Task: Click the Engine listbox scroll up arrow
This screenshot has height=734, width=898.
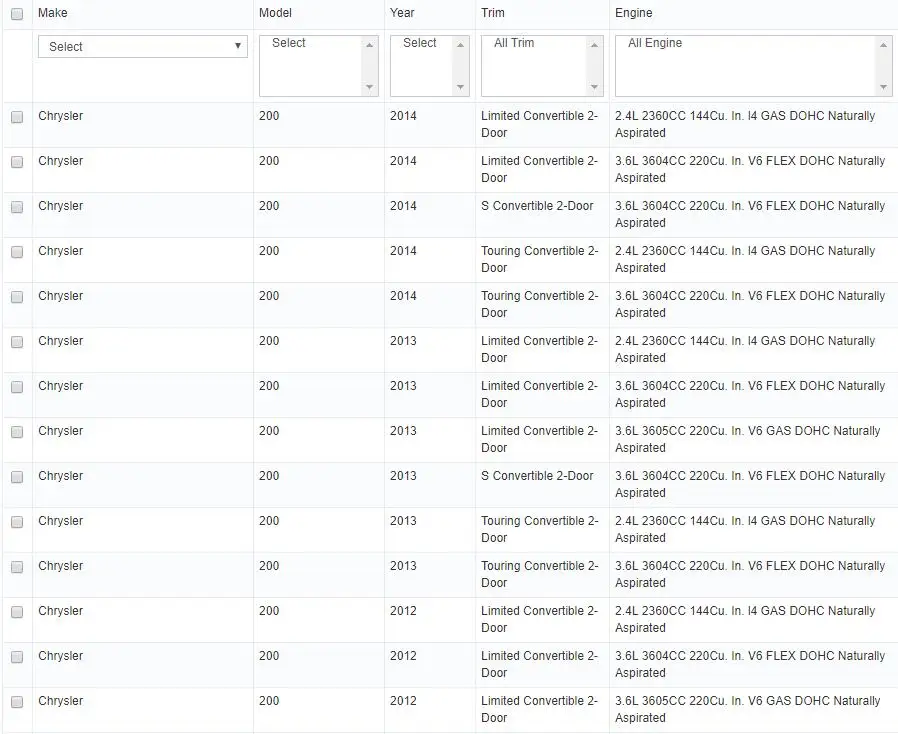Action: [x=884, y=45]
